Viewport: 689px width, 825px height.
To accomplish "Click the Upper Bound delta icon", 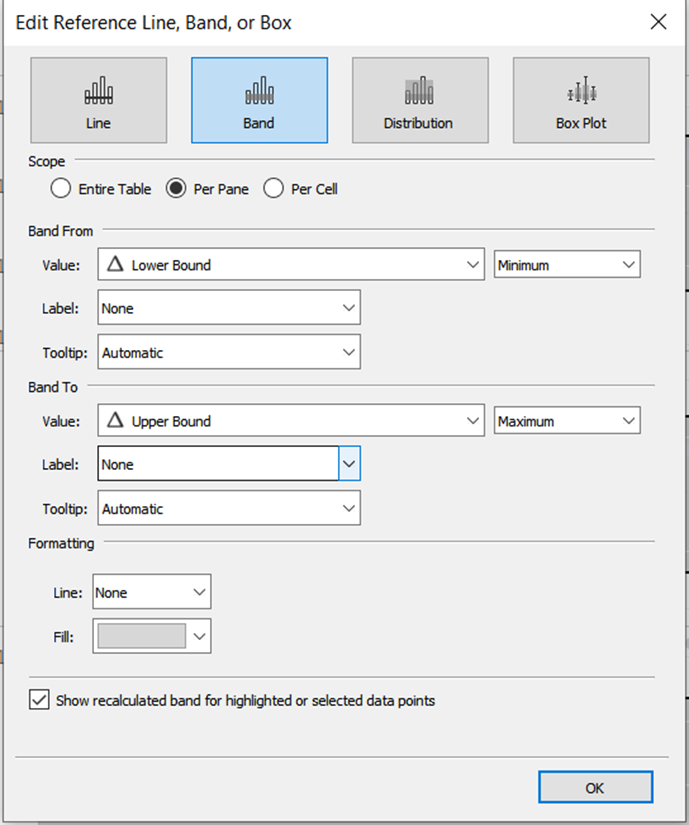I will (115, 421).
